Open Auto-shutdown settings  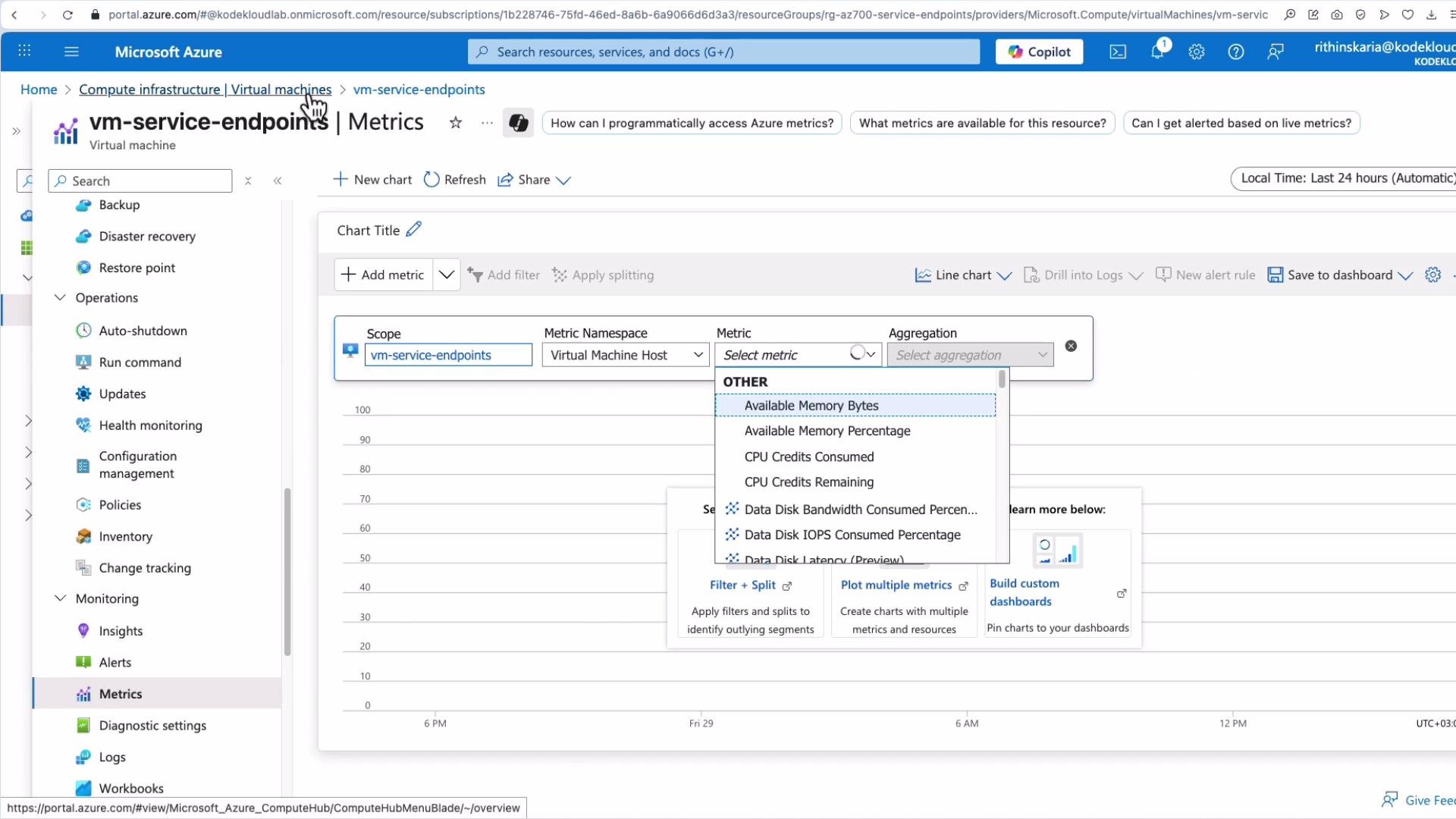click(143, 331)
